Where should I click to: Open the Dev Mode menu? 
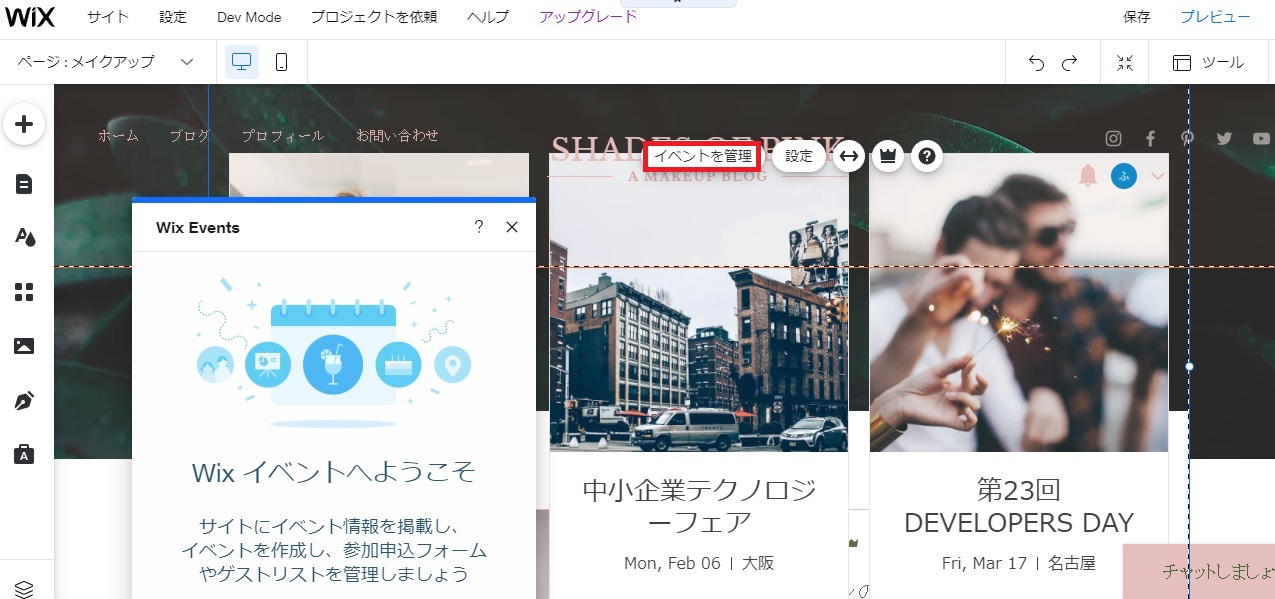point(249,17)
